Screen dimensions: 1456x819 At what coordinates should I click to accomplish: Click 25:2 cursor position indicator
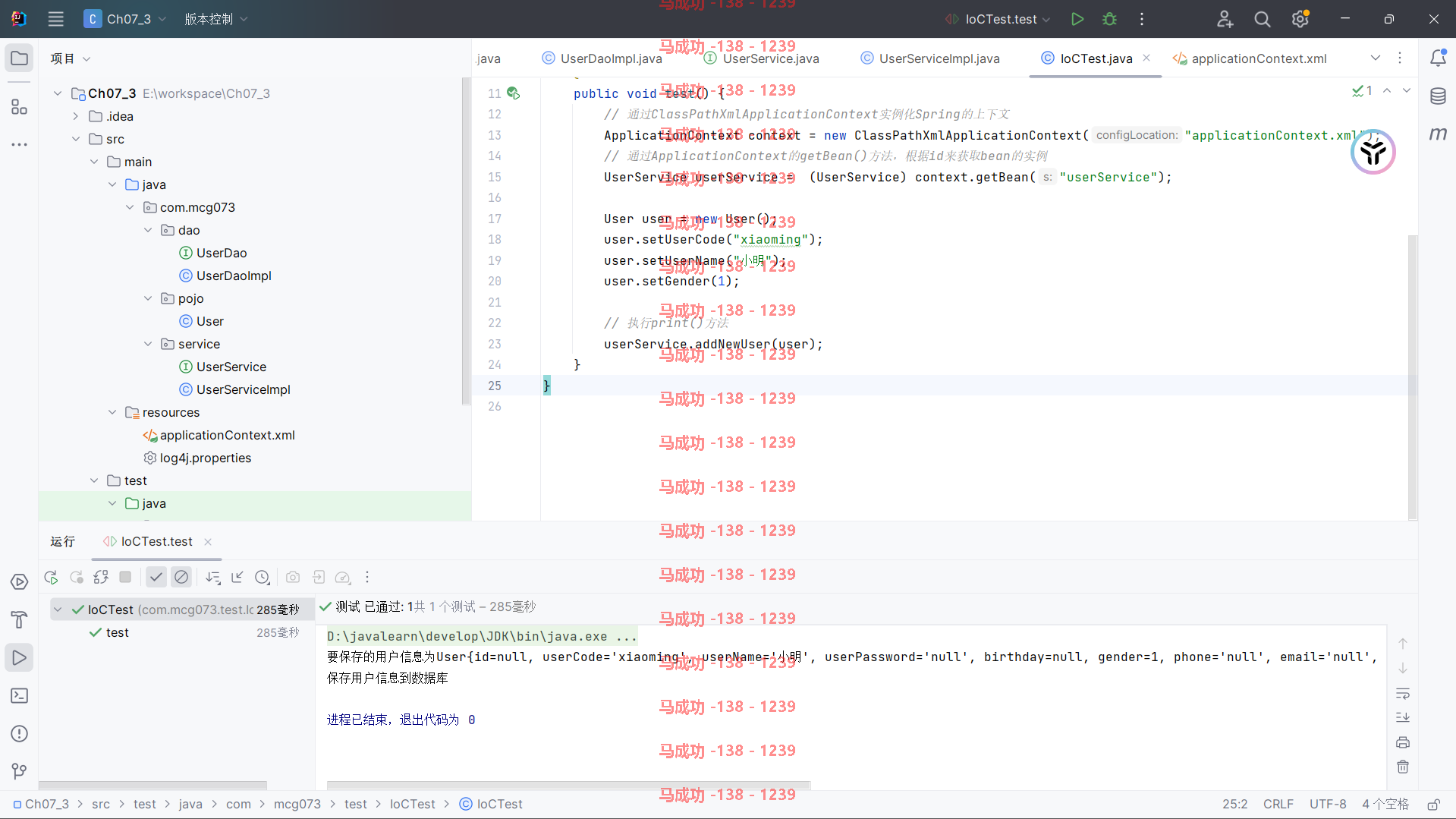1235,804
